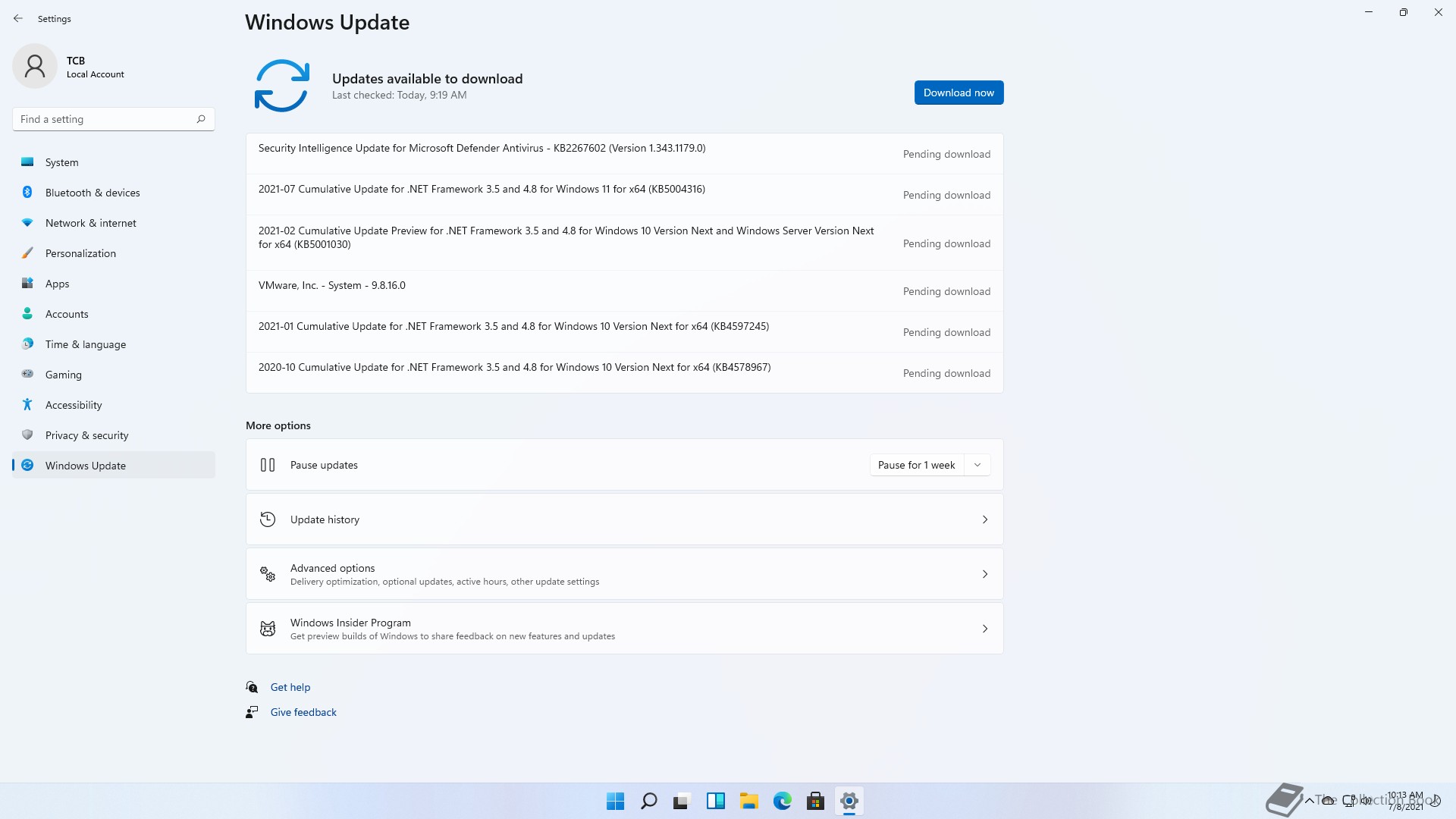Click the KB5001030 update preview entry
The width and height of the screenshot is (1456, 819).
click(624, 243)
